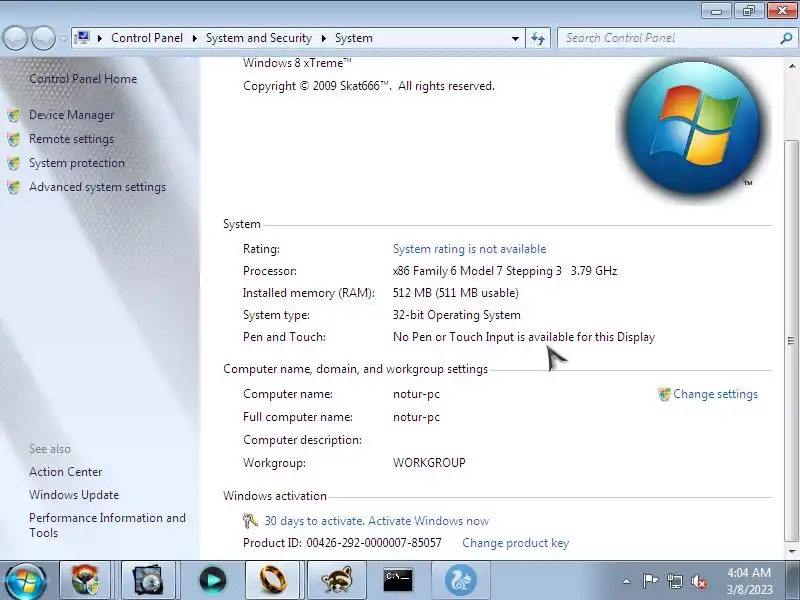The image size is (800, 600).
Task: Open the media player taskbar icon
Action: pos(213,580)
